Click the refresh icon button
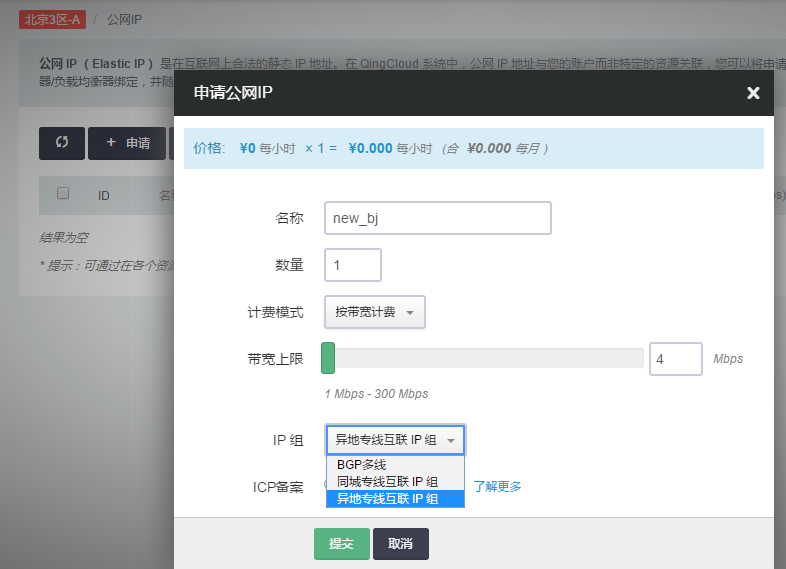 pyautogui.click(x=62, y=143)
